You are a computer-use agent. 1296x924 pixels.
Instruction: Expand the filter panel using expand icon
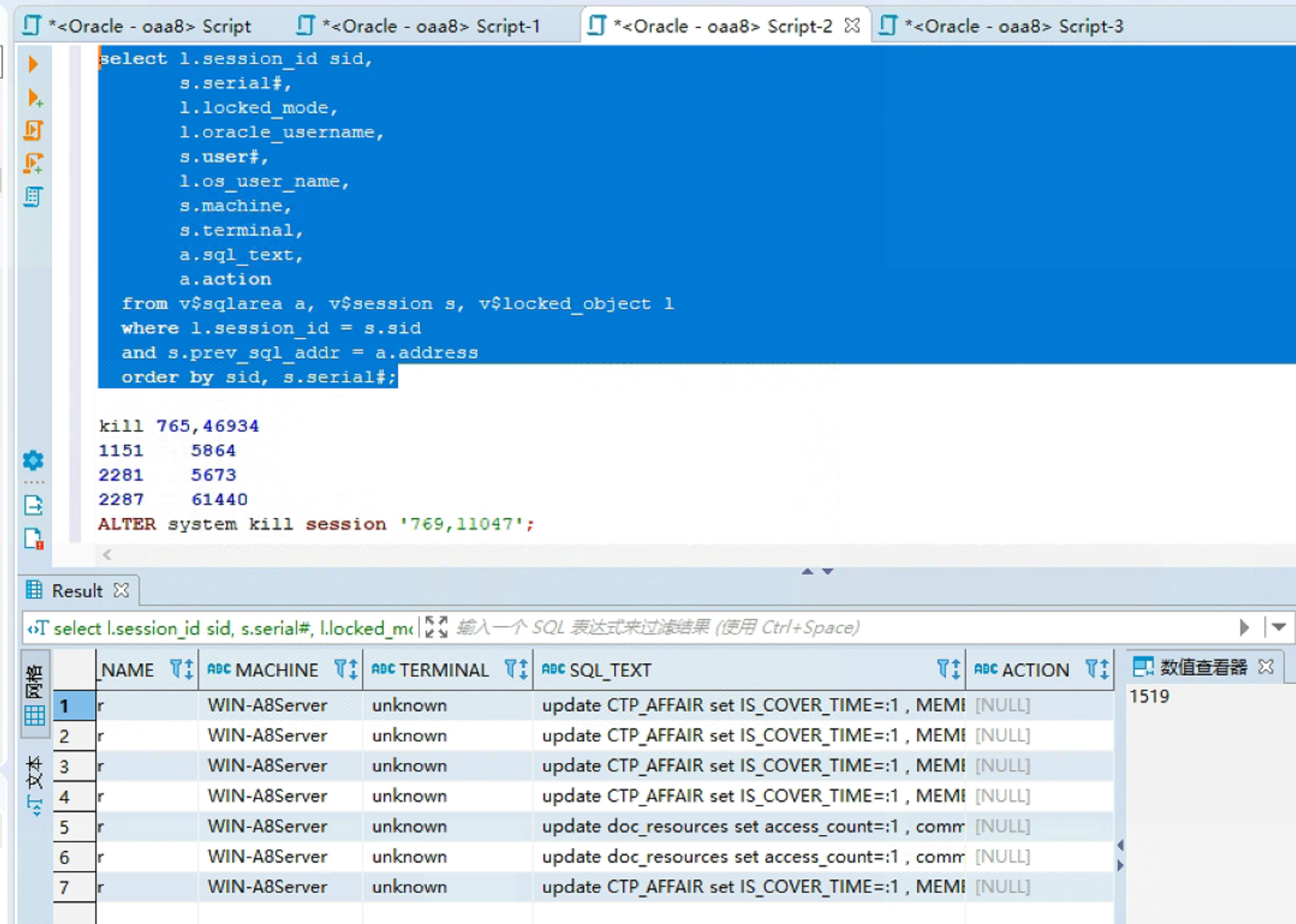pos(436,627)
